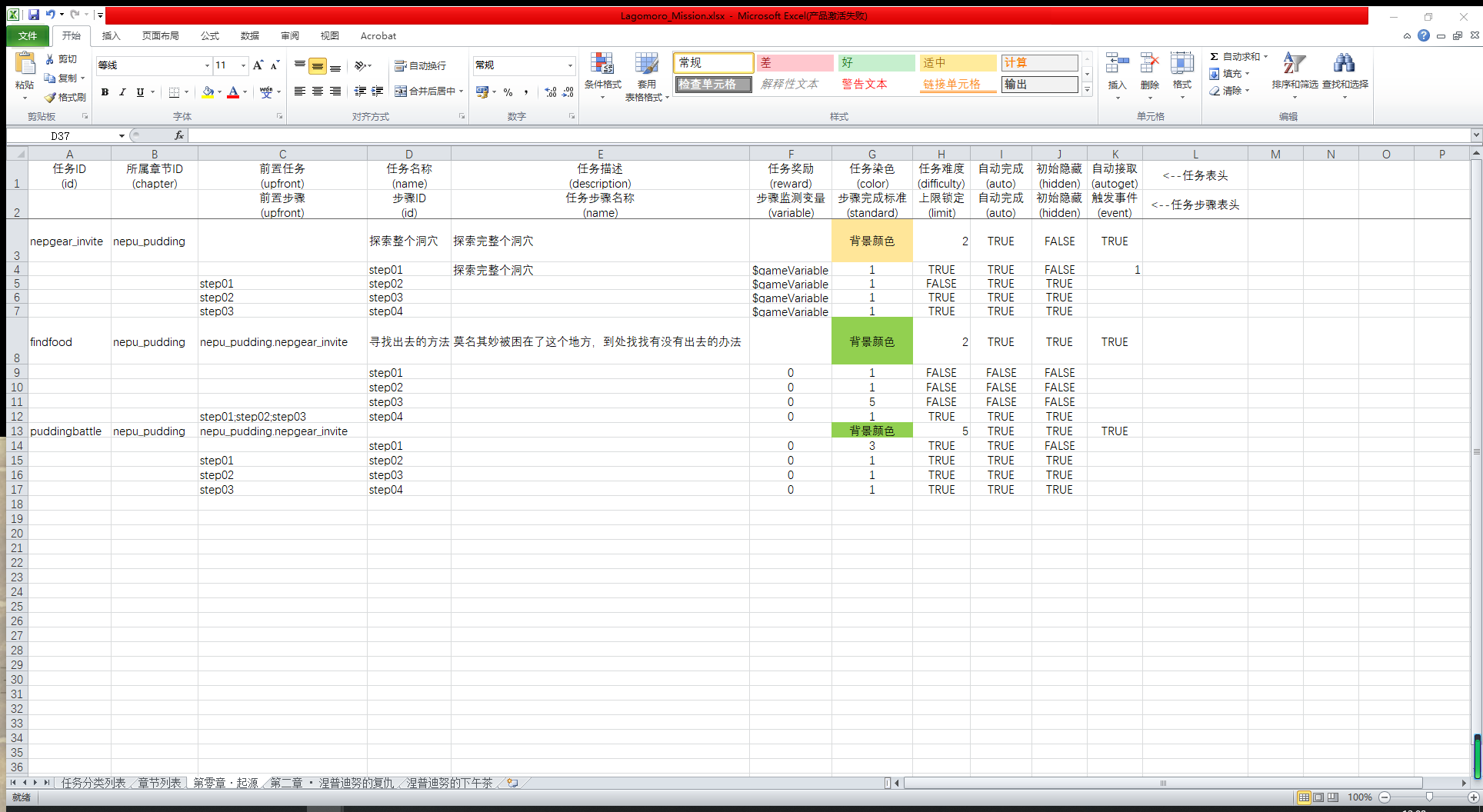The height and width of the screenshot is (812, 1483).
Task: Click Merge and Center (合并后居中)
Action: (428, 92)
